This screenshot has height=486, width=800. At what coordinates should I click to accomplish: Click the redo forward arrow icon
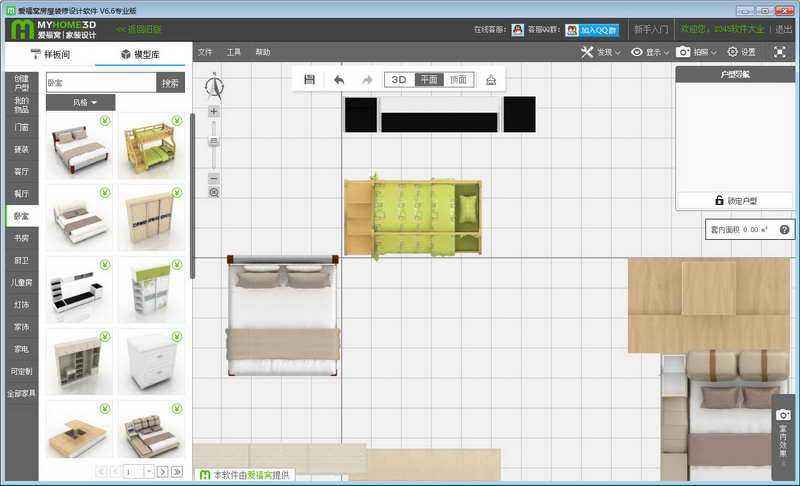click(367, 80)
